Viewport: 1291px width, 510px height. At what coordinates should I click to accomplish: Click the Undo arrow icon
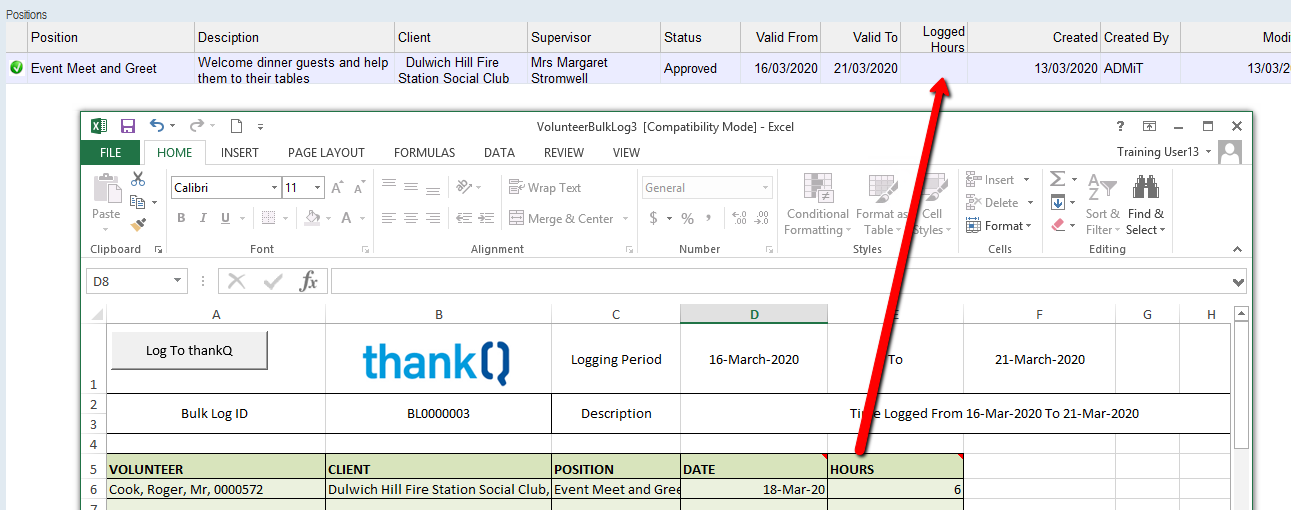tap(157, 126)
